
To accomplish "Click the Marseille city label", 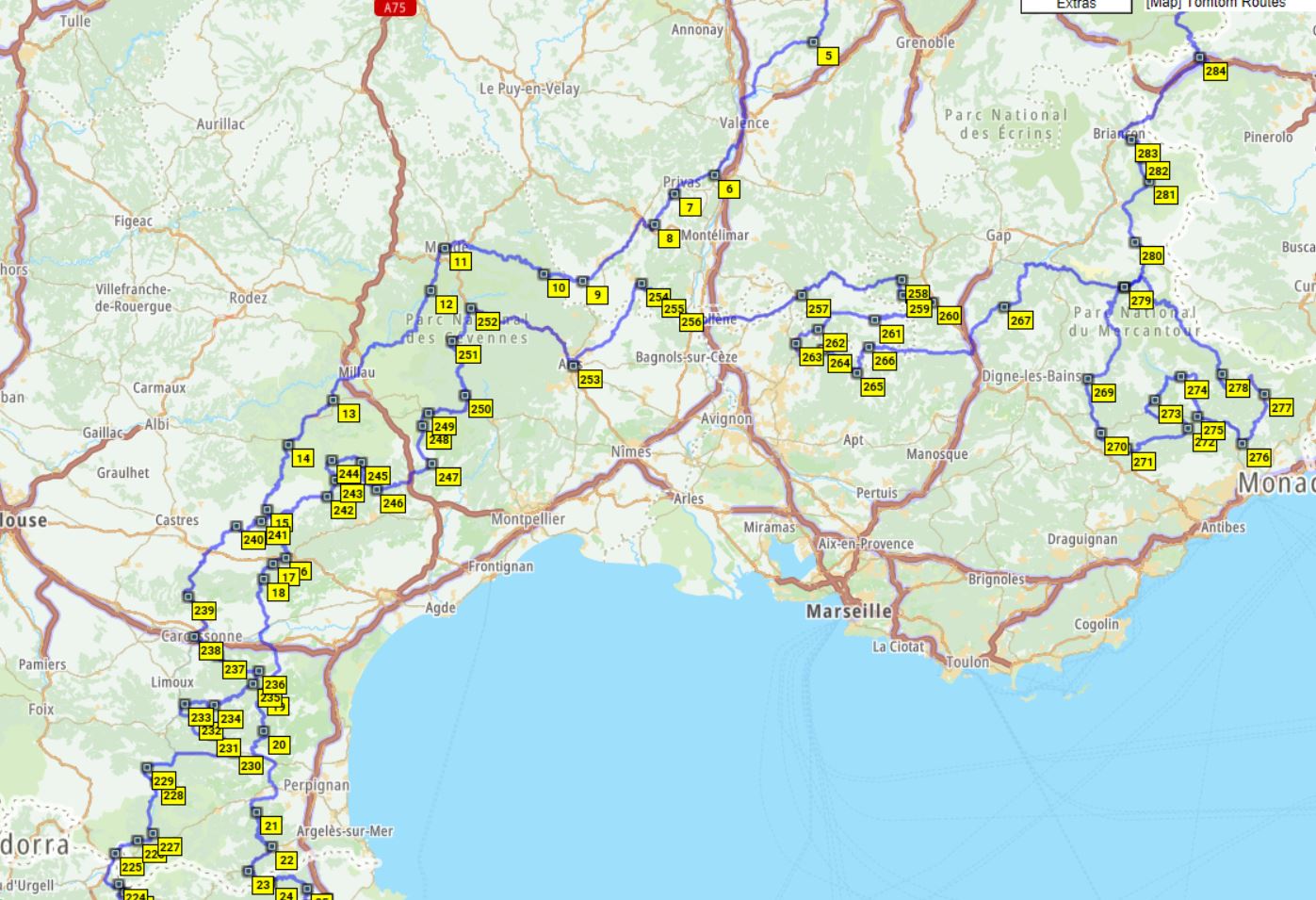I will 849,612.
